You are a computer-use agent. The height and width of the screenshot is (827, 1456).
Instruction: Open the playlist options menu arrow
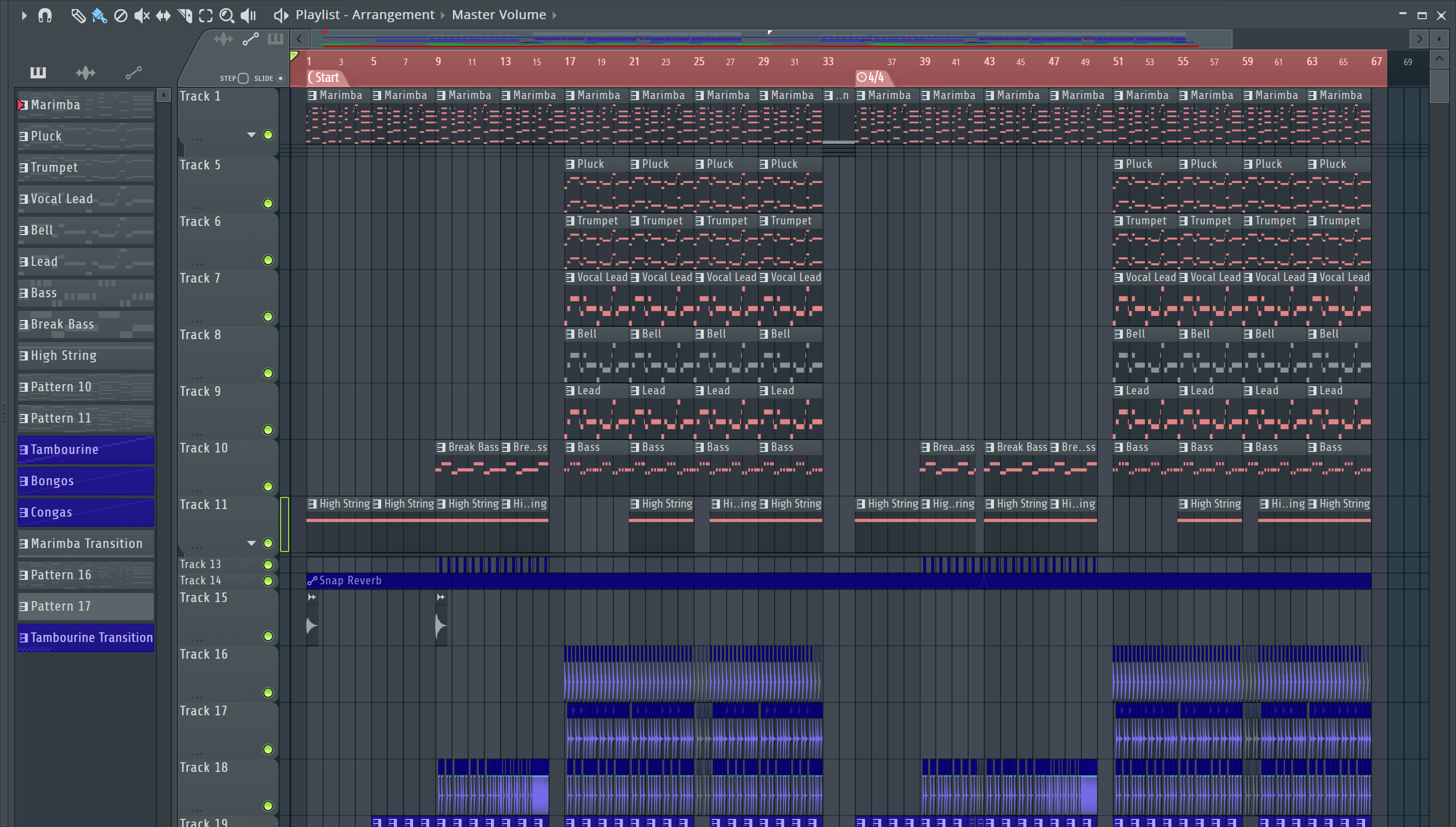click(24, 15)
